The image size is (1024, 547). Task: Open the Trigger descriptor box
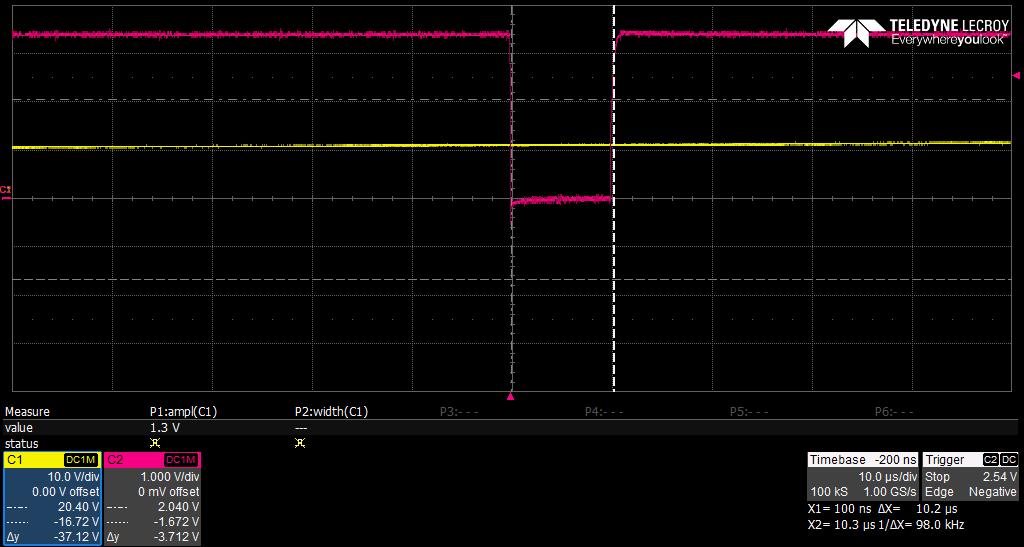click(970, 476)
